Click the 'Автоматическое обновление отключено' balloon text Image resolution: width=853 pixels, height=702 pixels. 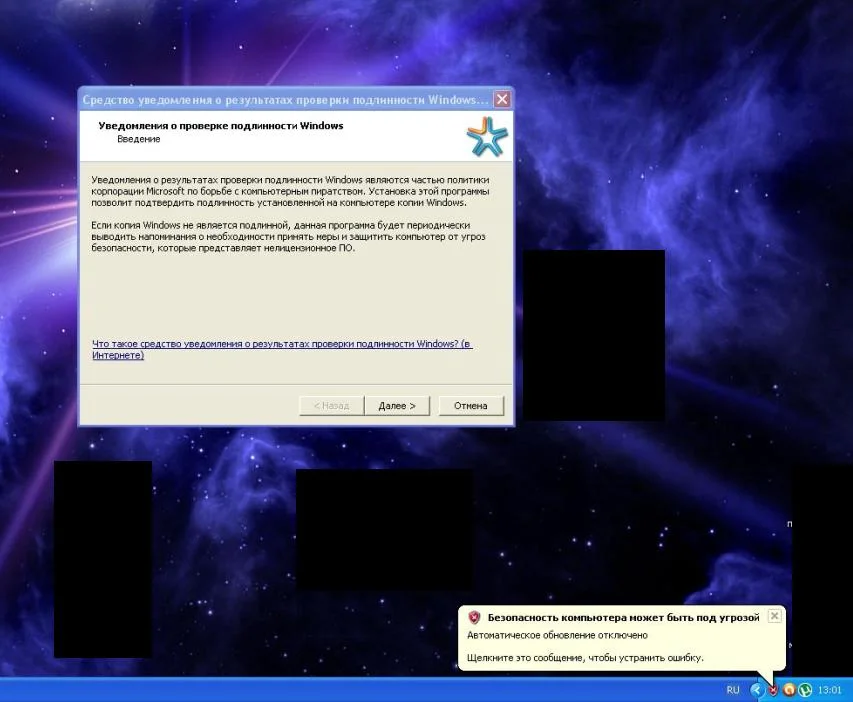pyautogui.click(x=557, y=635)
